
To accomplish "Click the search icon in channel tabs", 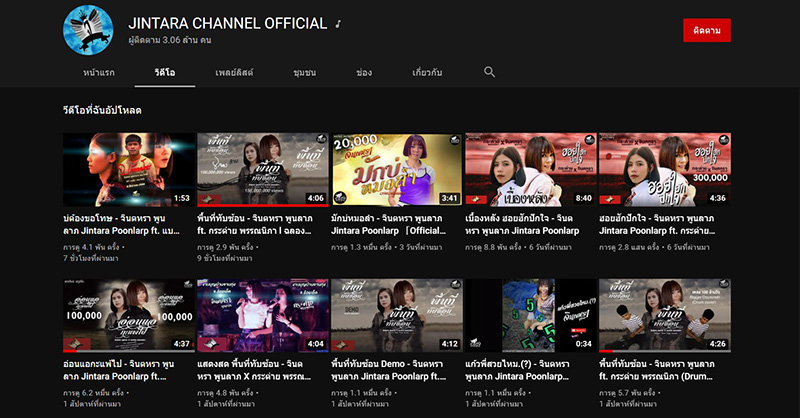I will (x=489, y=72).
